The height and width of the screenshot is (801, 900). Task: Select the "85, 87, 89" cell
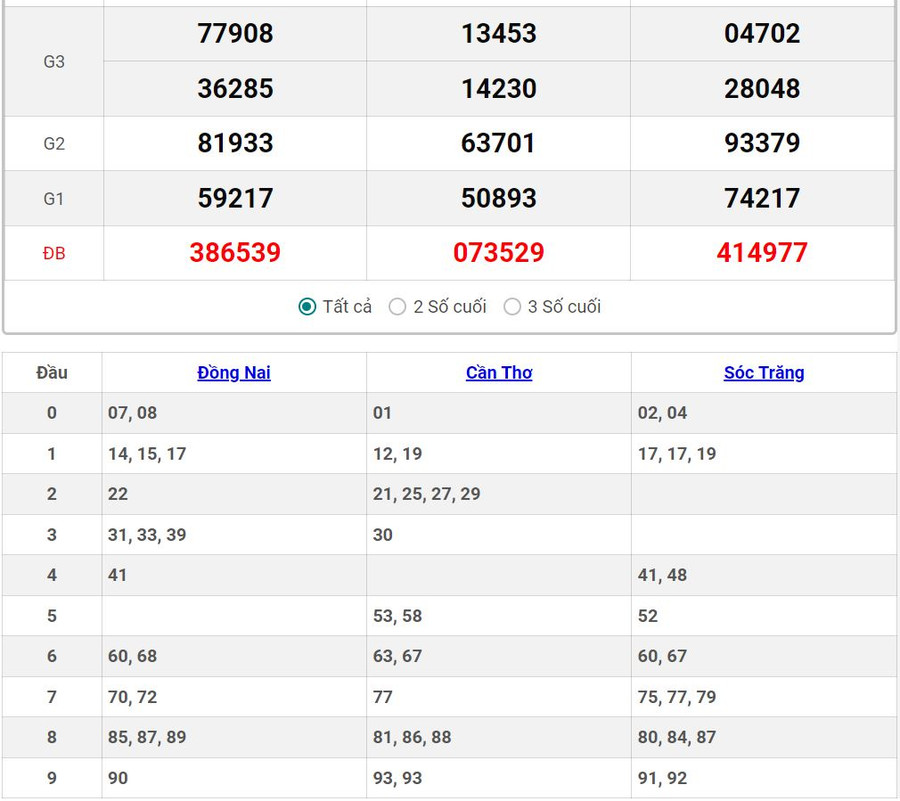coord(147,737)
